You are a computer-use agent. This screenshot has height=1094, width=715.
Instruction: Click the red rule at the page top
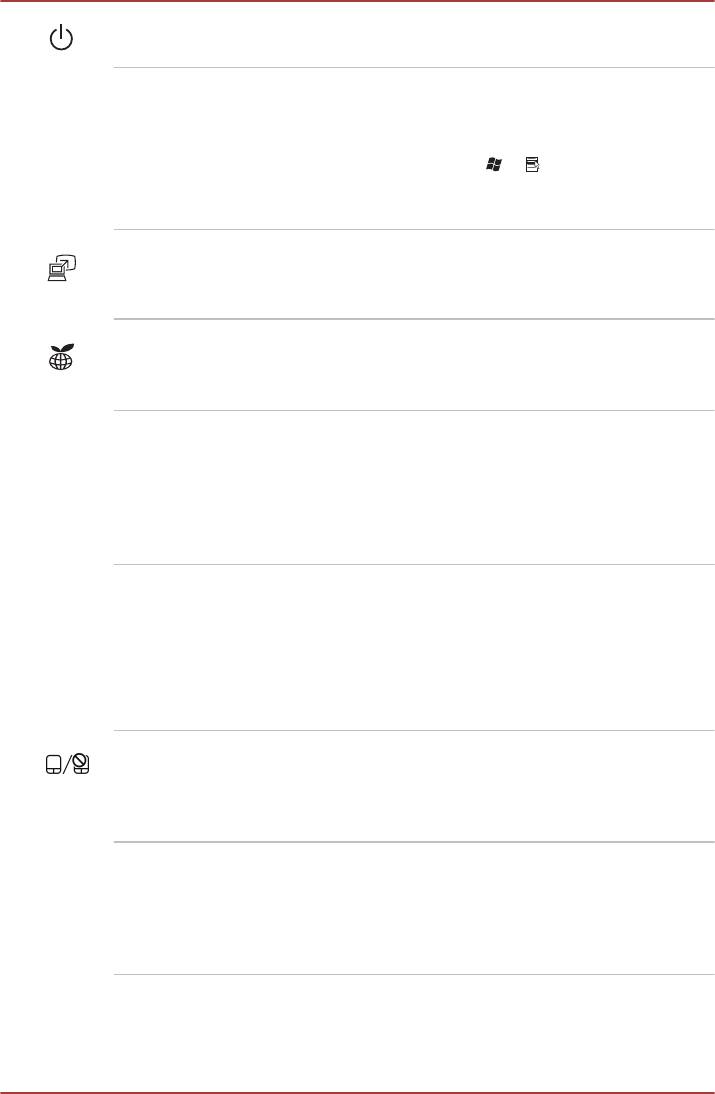357,2
